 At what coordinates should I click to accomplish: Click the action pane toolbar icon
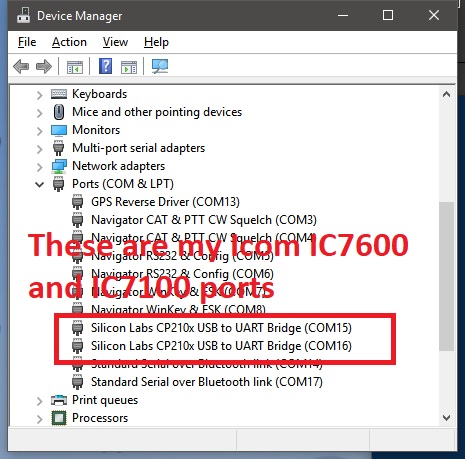click(129, 67)
